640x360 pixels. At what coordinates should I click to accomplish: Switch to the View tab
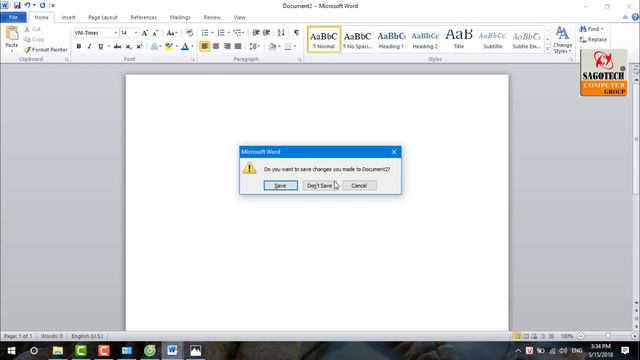click(x=240, y=18)
